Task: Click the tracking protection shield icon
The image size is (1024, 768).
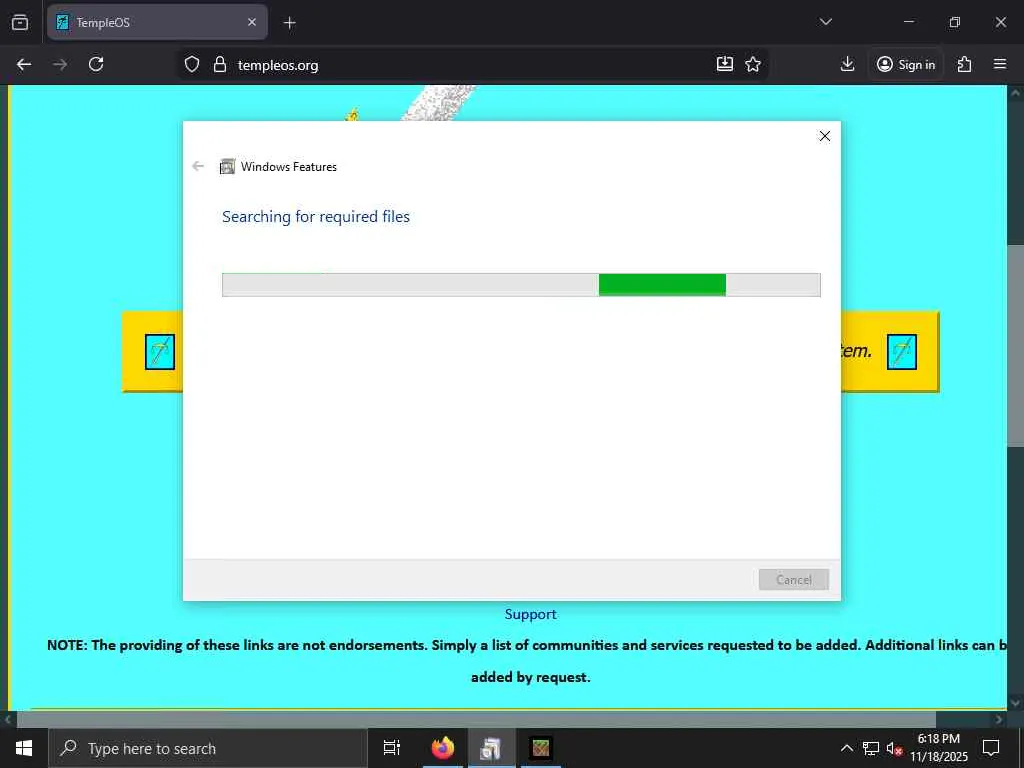Action: [191, 65]
